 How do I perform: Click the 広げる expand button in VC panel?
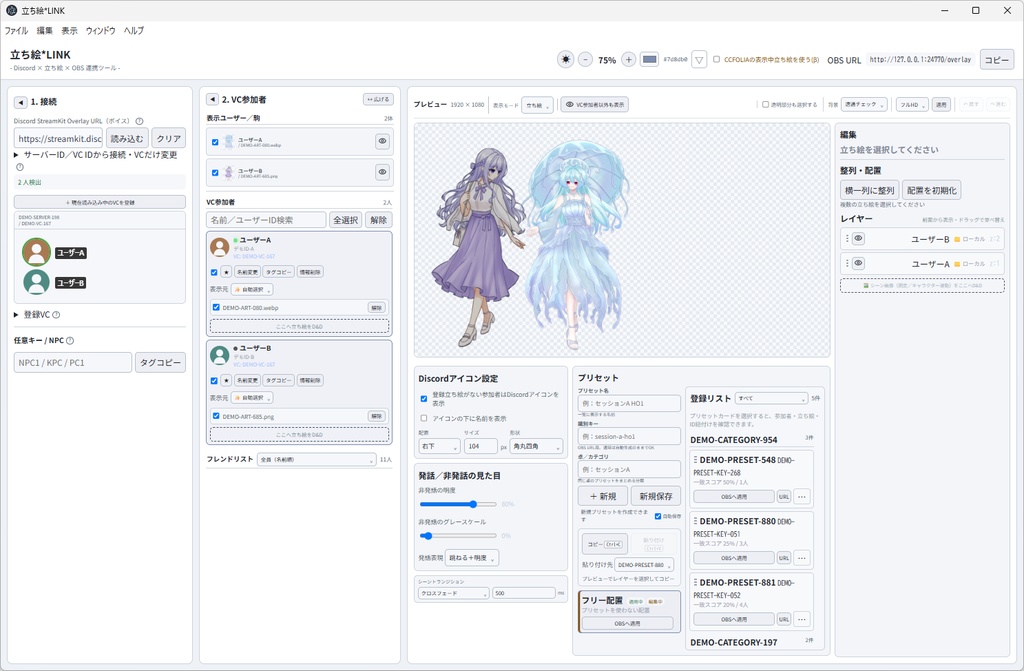click(x=378, y=99)
